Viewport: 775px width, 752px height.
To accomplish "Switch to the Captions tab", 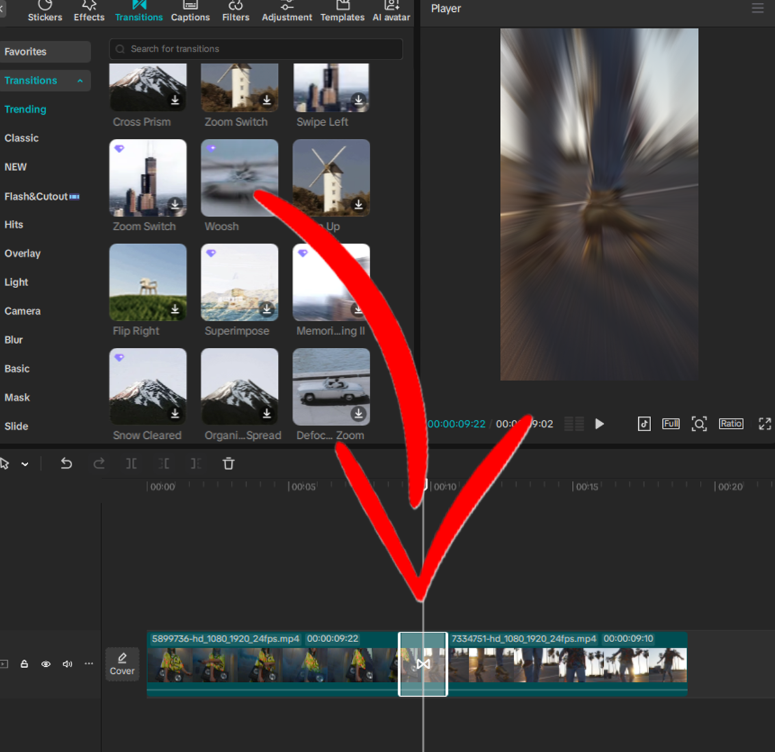I will (190, 11).
